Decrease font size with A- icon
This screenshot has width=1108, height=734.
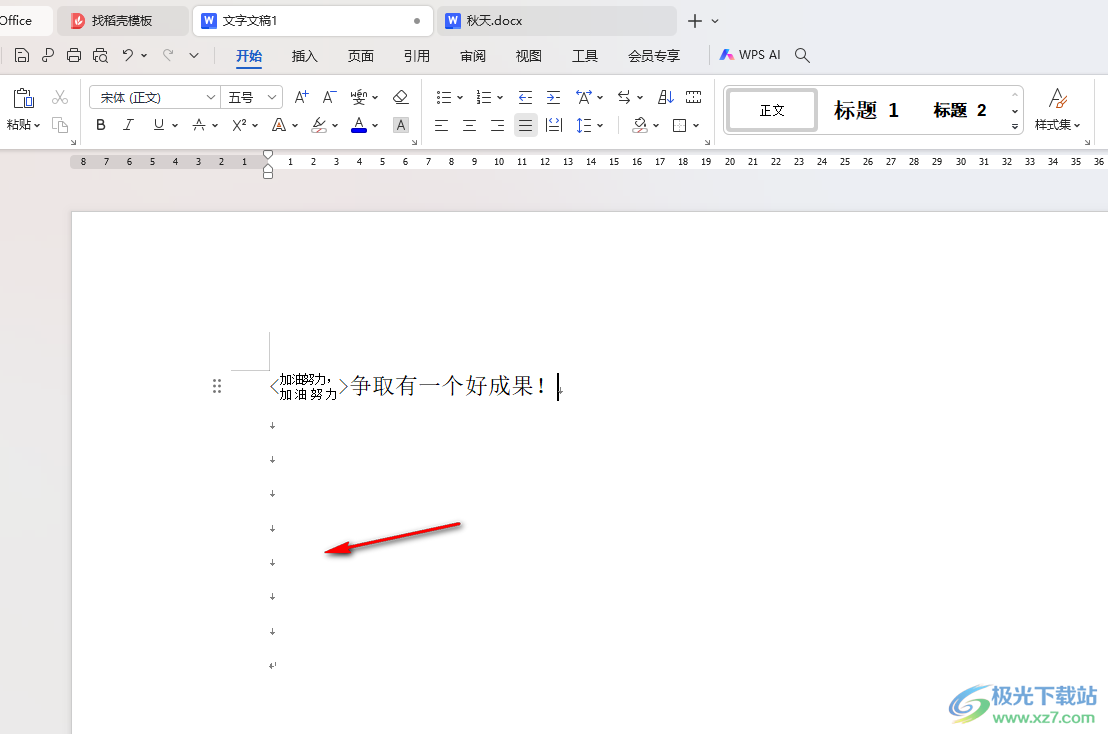329,97
